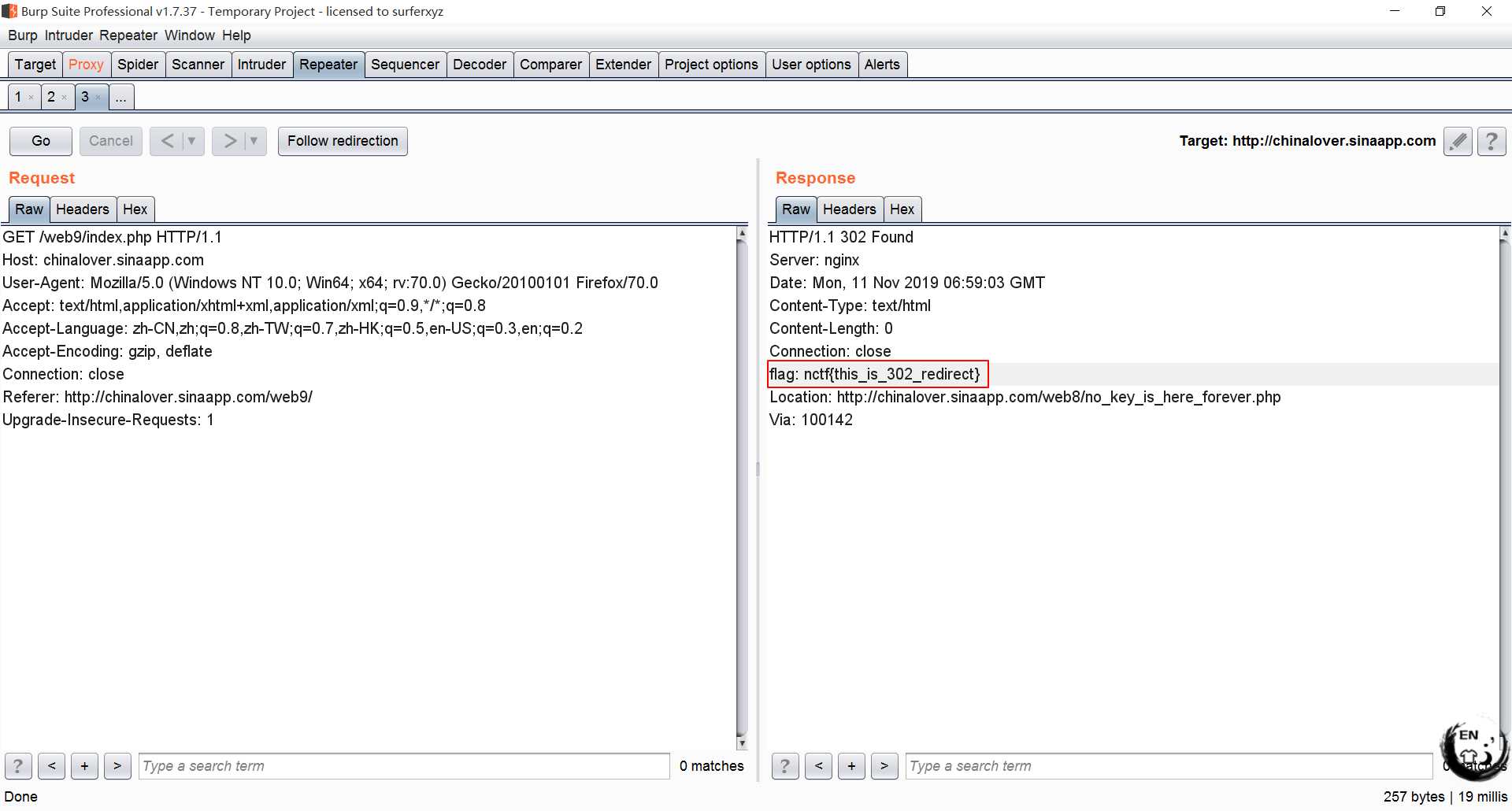Click the Go button to send request

pyautogui.click(x=41, y=141)
